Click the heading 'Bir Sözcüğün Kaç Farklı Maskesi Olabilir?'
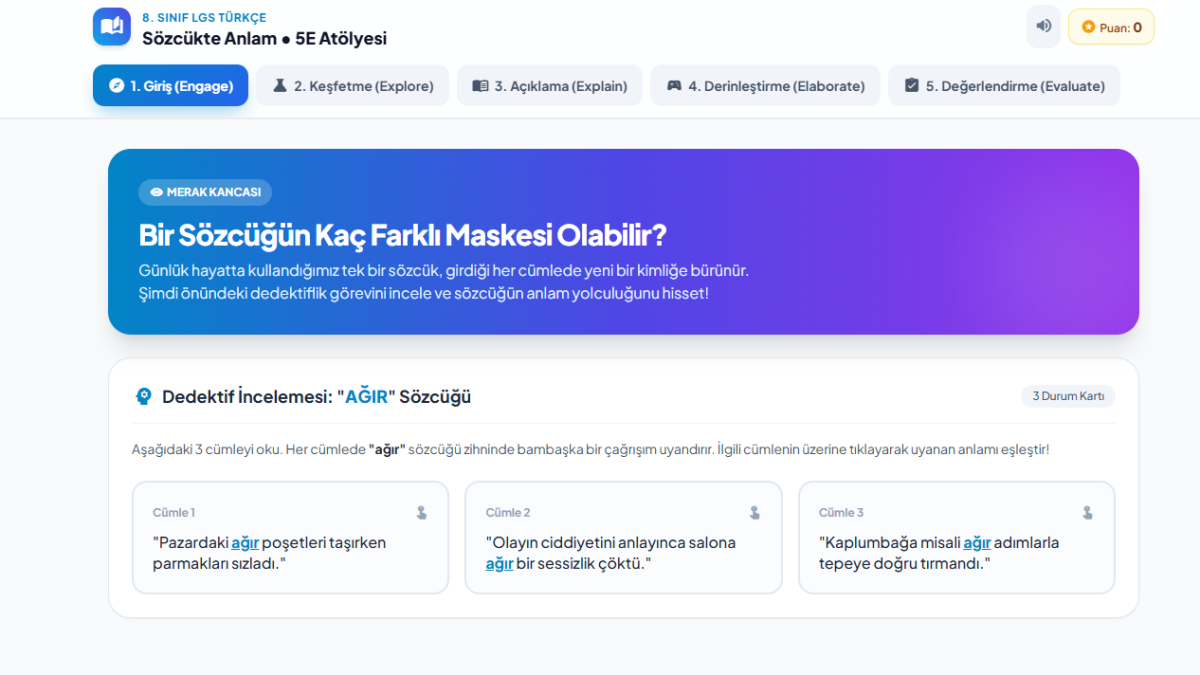Image resolution: width=1200 pixels, height=675 pixels. click(x=402, y=235)
